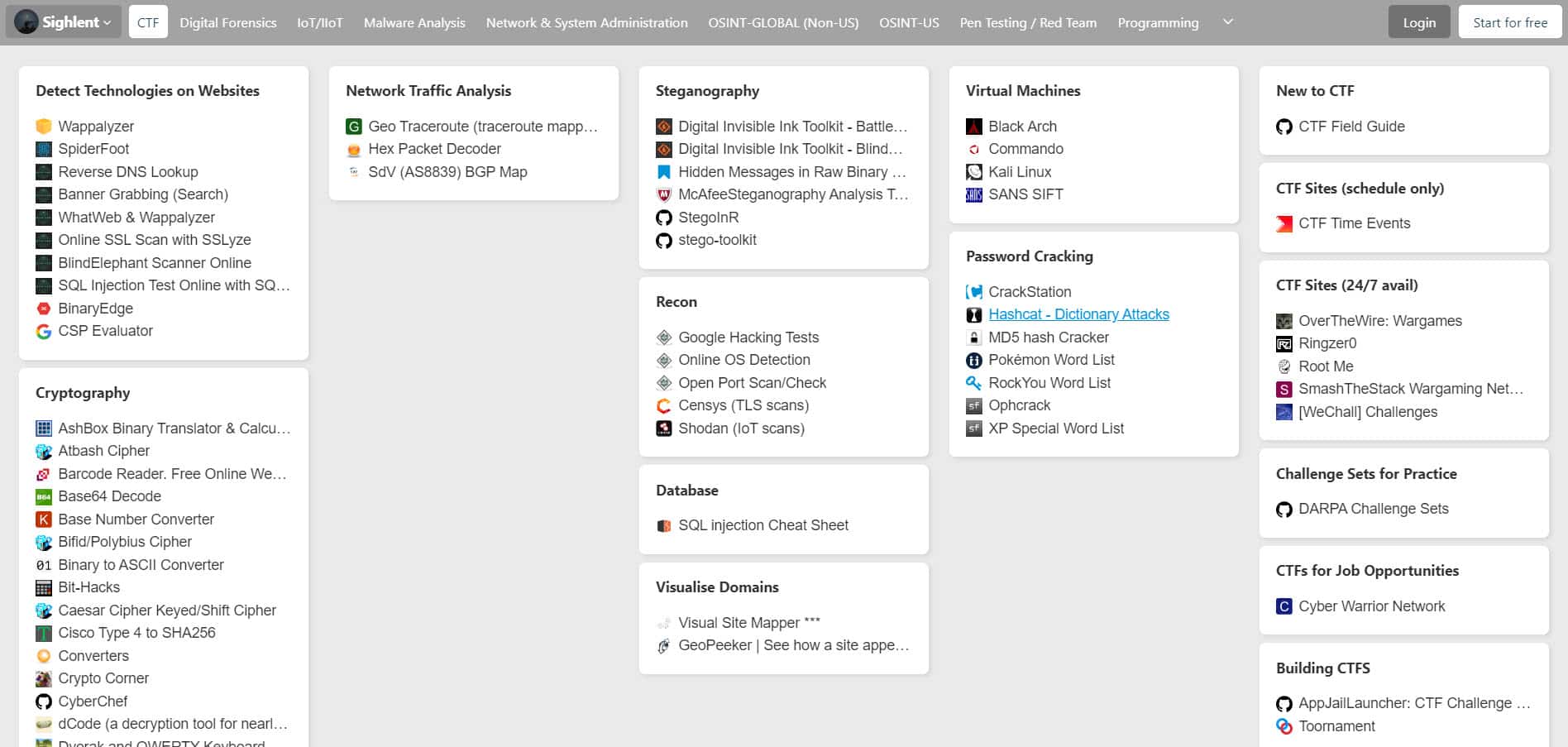Click the CrackStation icon
1568x747 pixels.
pyautogui.click(x=974, y=292)
